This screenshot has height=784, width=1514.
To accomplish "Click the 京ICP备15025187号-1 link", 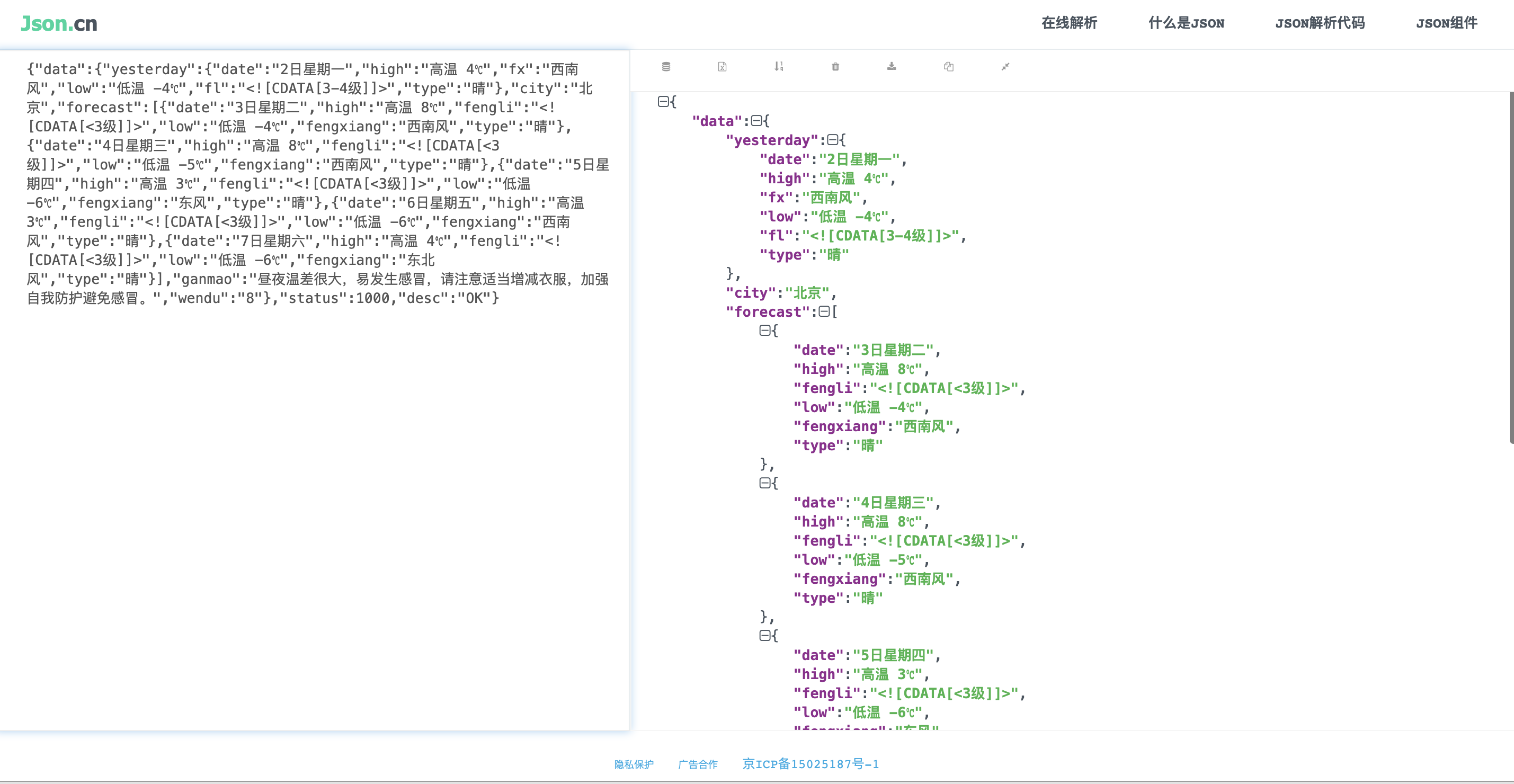I will (811, 763).
